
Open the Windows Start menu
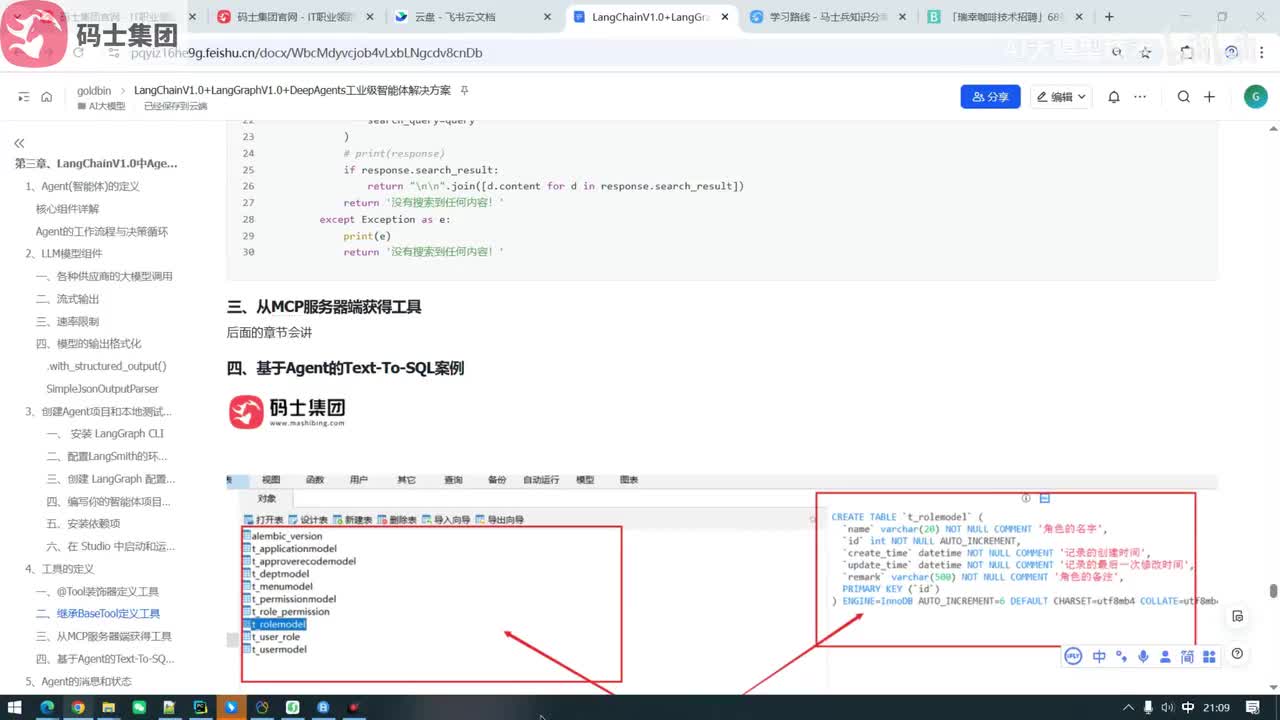tap(16, 707)
